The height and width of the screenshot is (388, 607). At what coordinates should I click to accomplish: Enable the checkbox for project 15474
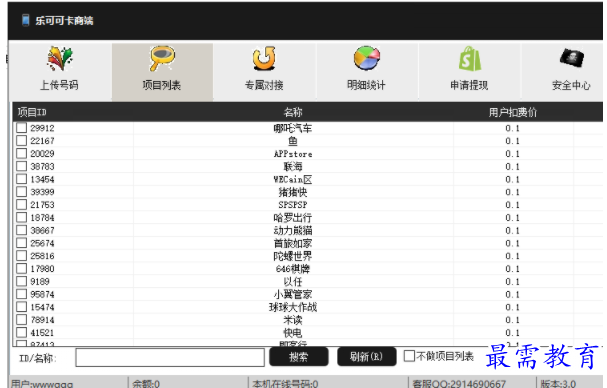click(22, 307)
